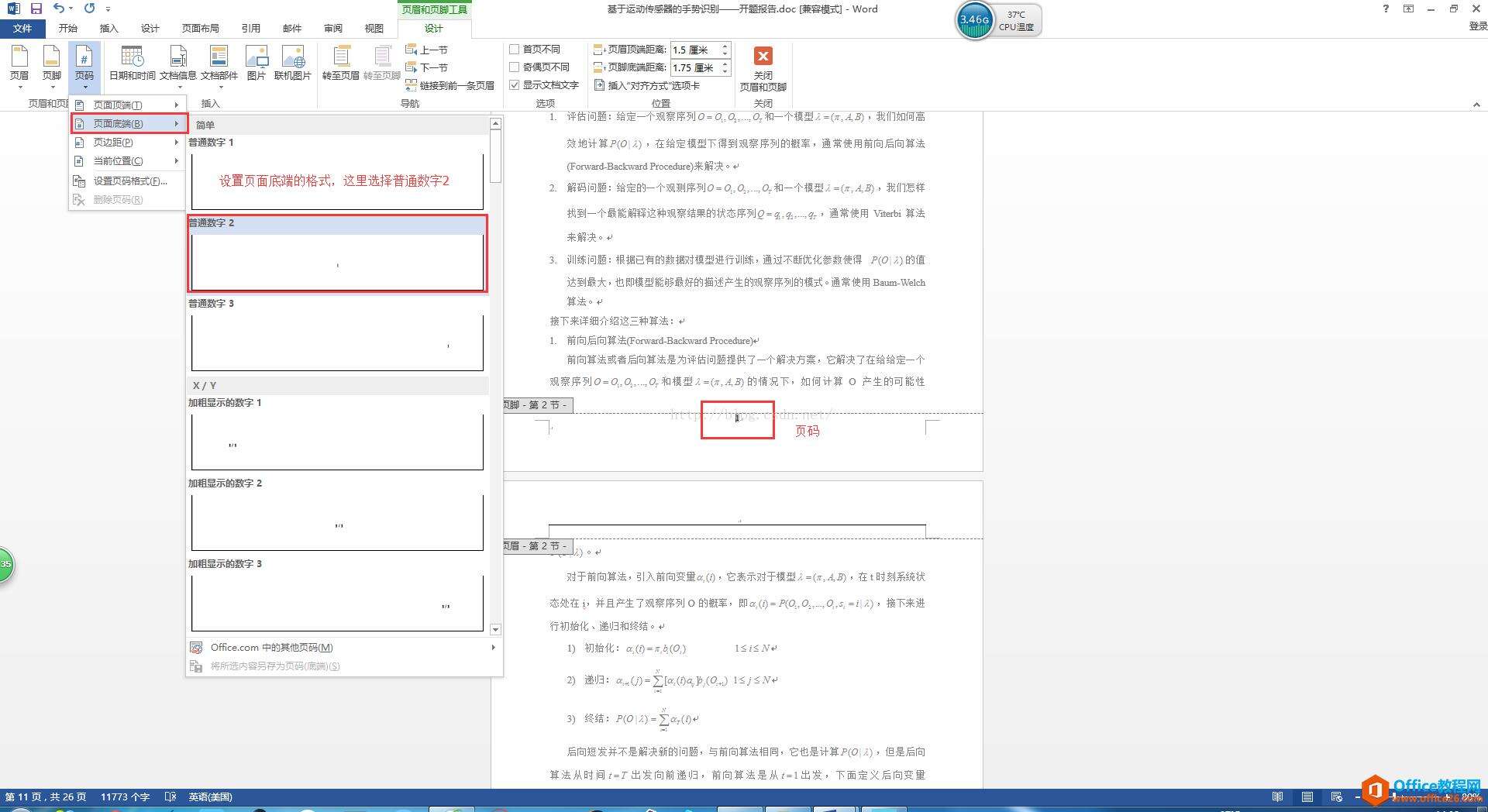Expand the 页面顶端 submenu
The image size is (1488, 812).
pyautogui.click(x=128, y=105)
